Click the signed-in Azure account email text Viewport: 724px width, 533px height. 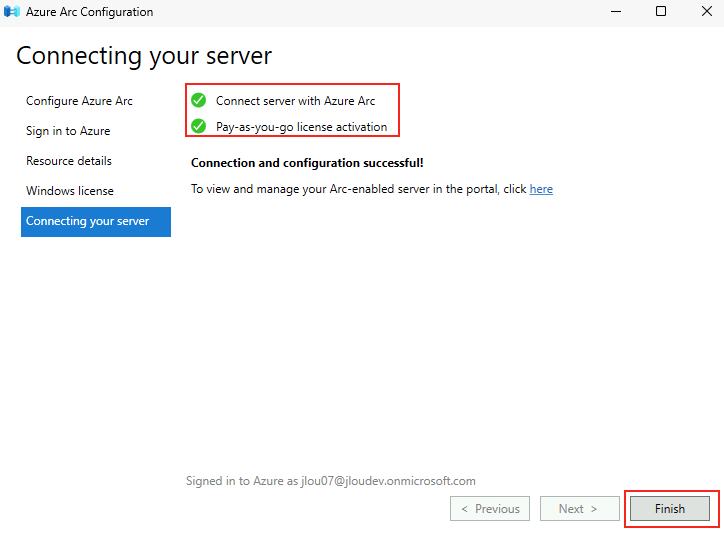[x=388, y=481]
